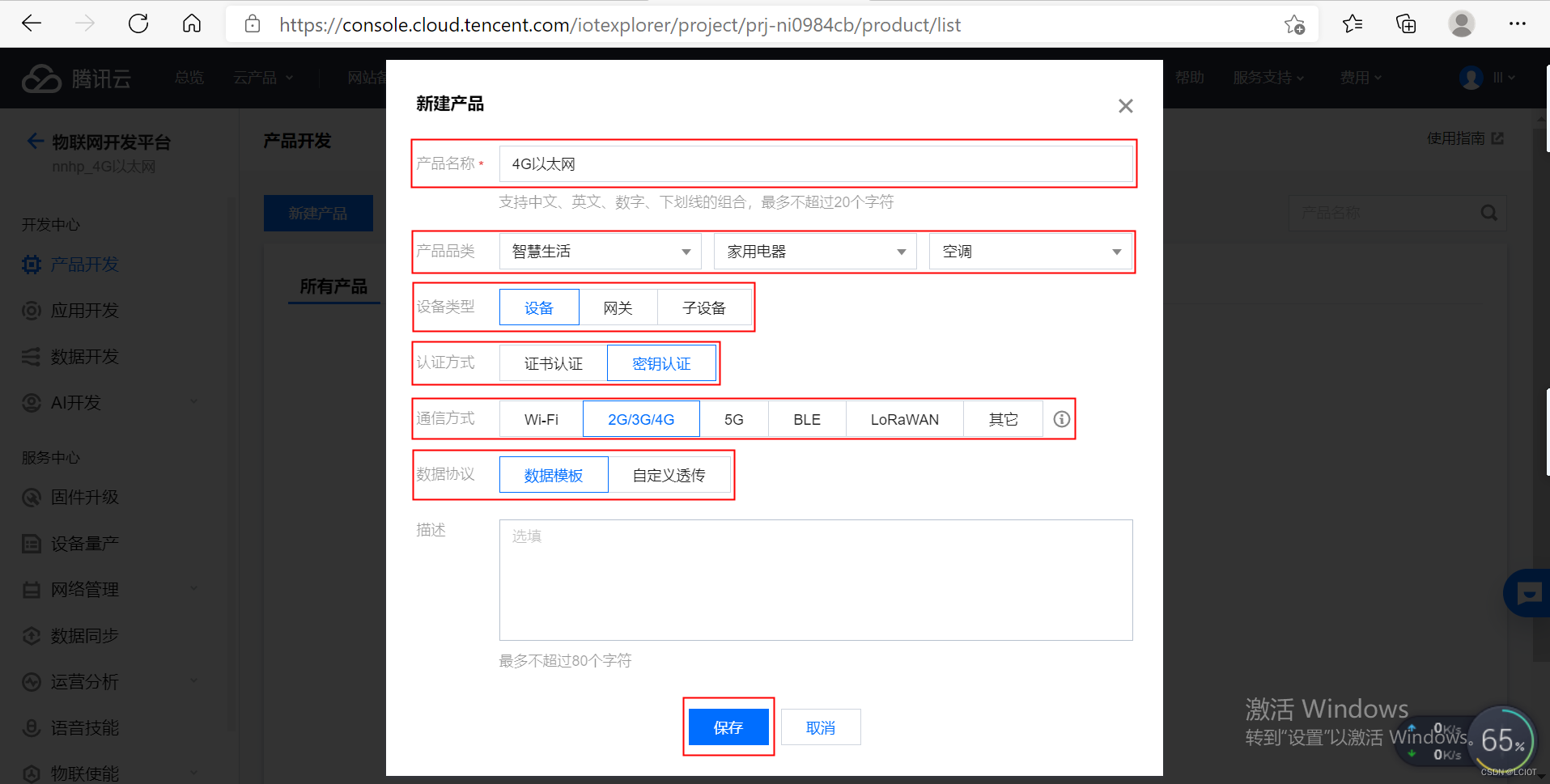Close the 新建产品 dialog
This screenshot has width=1550, height=784.
click(1125, 106)
